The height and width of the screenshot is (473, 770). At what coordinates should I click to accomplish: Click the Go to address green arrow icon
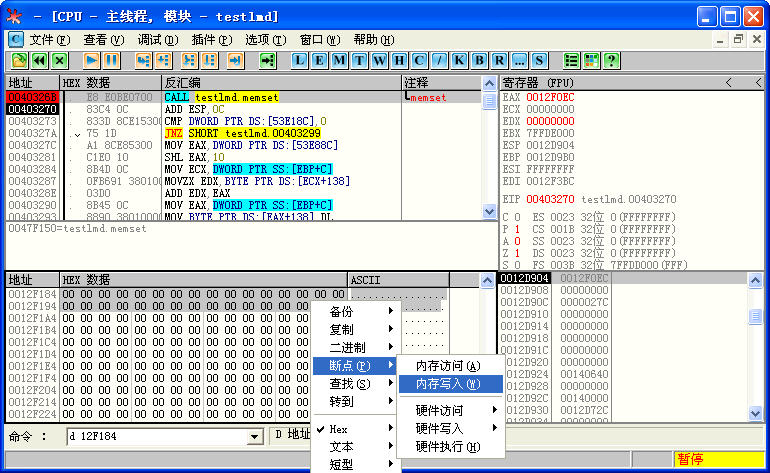click(x=268, y=60)
